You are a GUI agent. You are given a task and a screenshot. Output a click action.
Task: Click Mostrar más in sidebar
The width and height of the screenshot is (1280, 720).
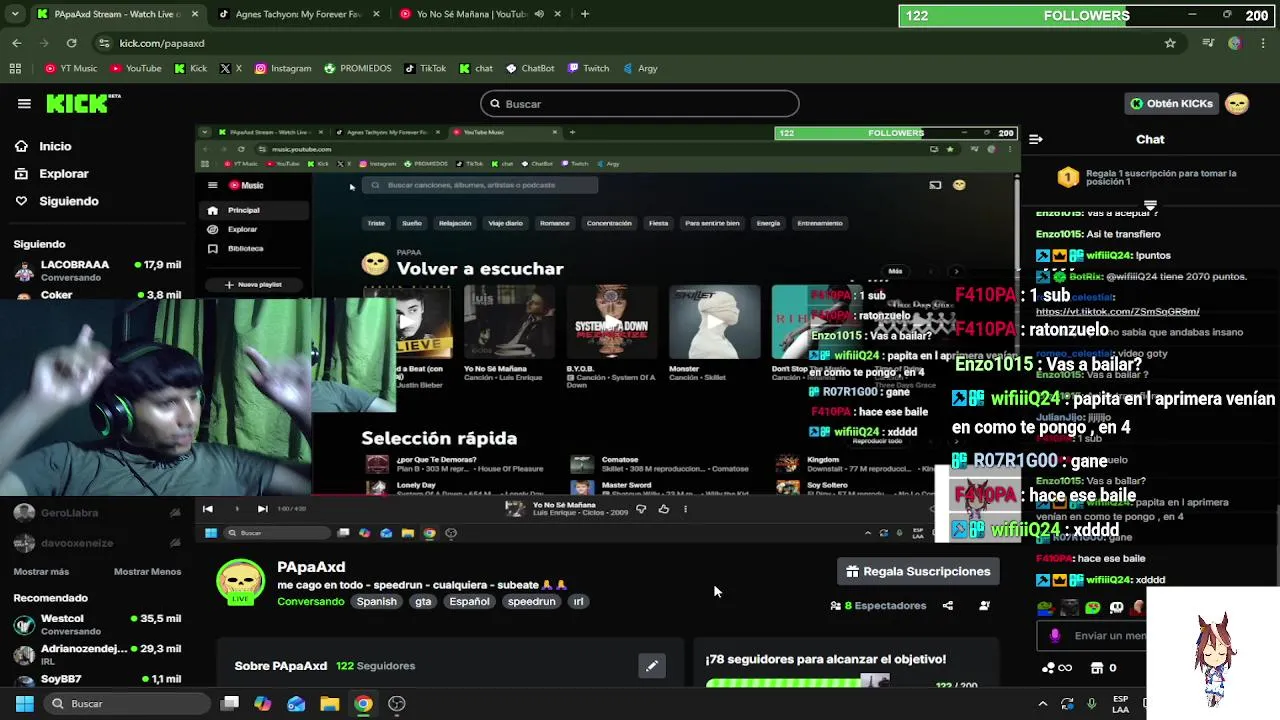41,572
